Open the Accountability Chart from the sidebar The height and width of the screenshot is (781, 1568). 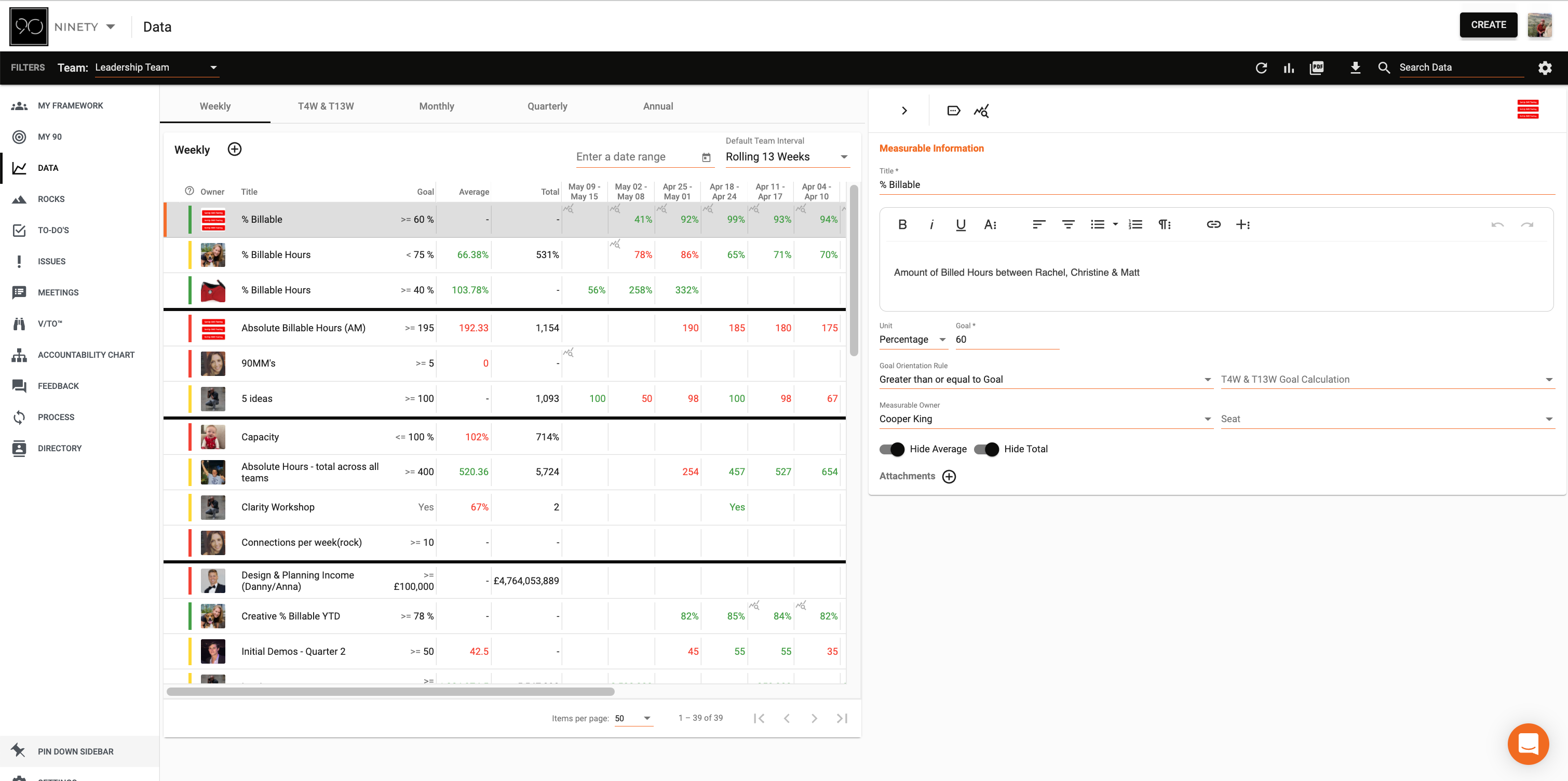(x=86, y=354)
